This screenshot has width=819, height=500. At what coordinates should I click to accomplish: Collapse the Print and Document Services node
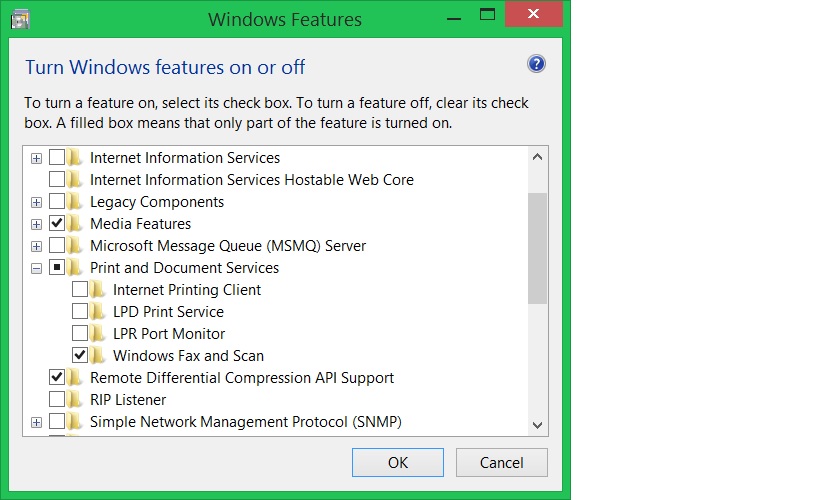(x=36, y=269)
